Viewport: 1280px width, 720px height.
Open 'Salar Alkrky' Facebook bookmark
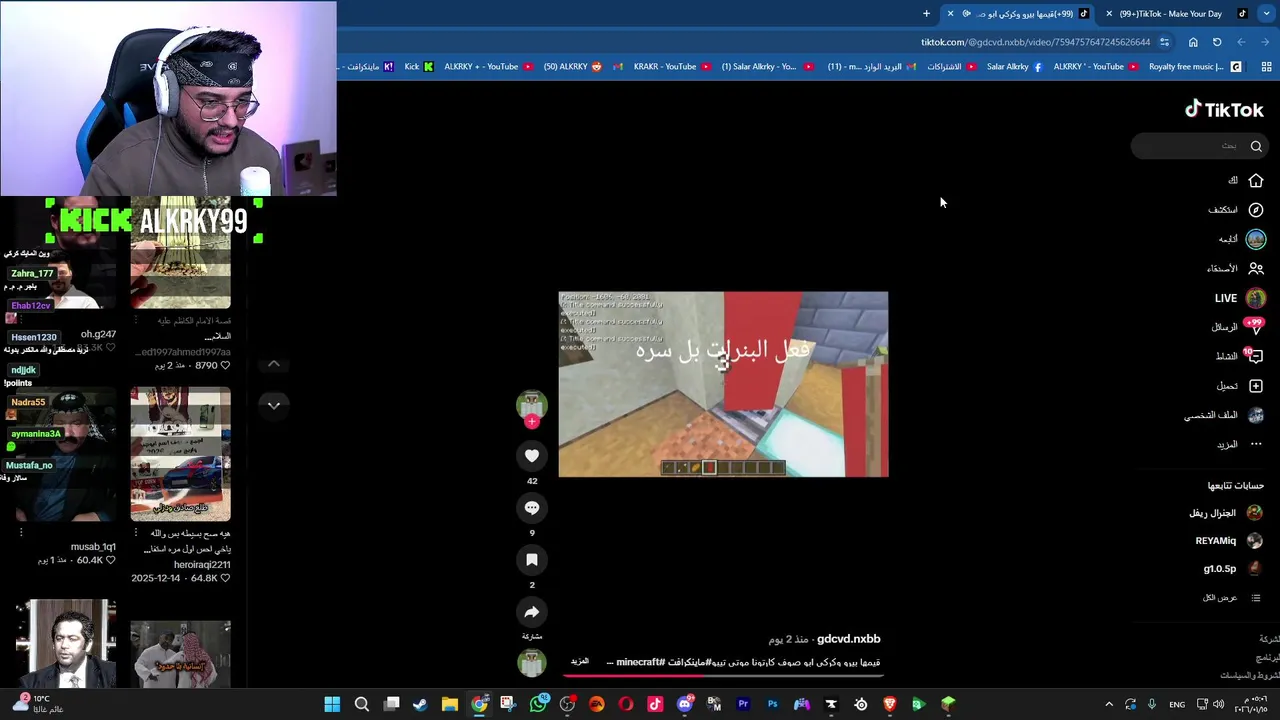[x=1014, y=67]
